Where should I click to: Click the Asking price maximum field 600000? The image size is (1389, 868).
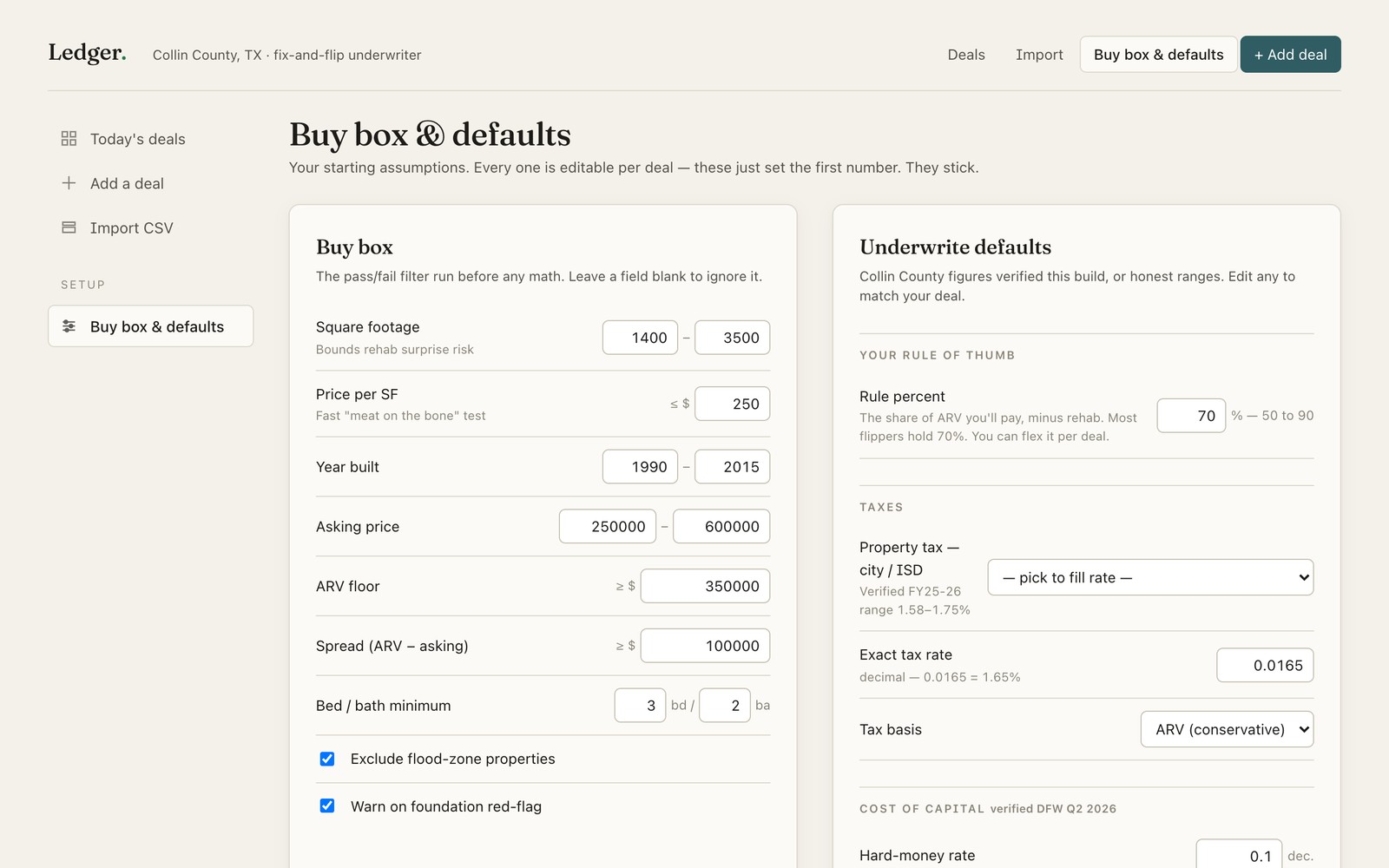(x=721, y=526)
